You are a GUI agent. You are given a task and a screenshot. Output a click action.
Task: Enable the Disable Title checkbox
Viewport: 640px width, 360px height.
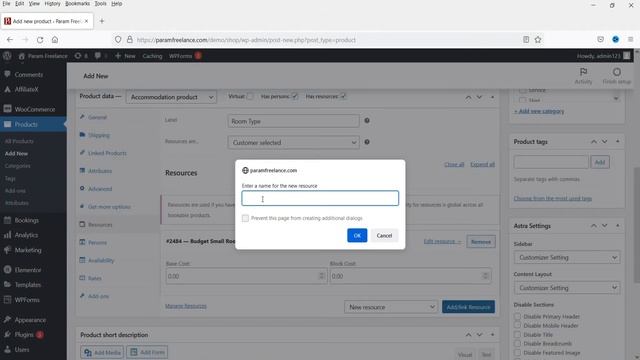click(518, 334)
